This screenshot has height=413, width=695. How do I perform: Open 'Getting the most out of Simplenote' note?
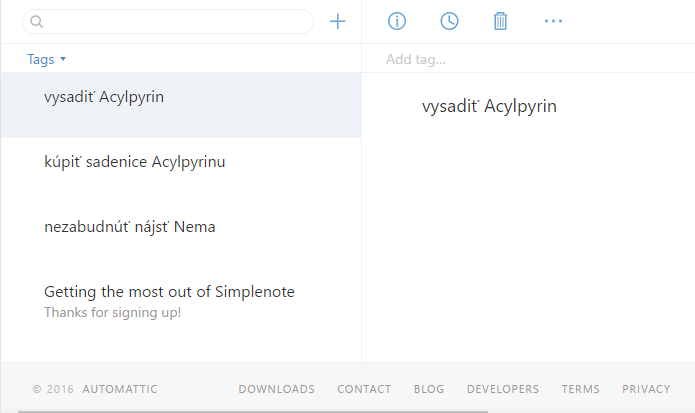pyautogui.click(x=169, y=292)
